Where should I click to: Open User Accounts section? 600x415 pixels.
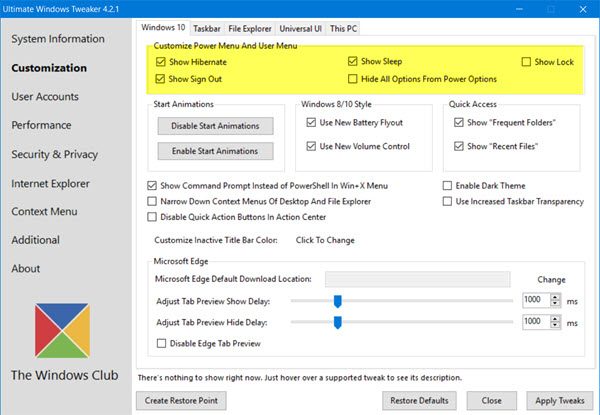(x=45, y=96)
